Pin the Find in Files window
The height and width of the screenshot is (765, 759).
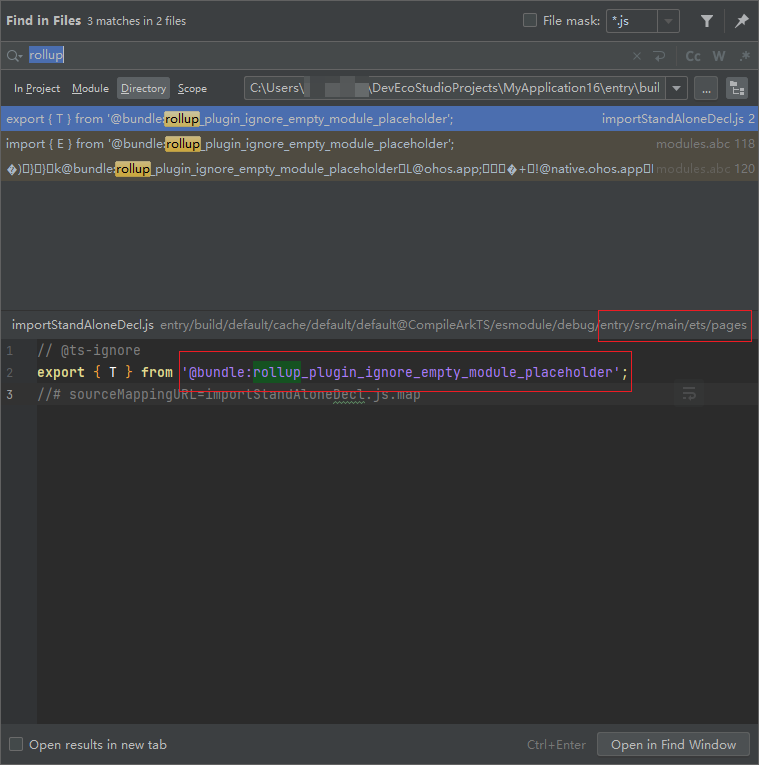click(x=741, y=21)
